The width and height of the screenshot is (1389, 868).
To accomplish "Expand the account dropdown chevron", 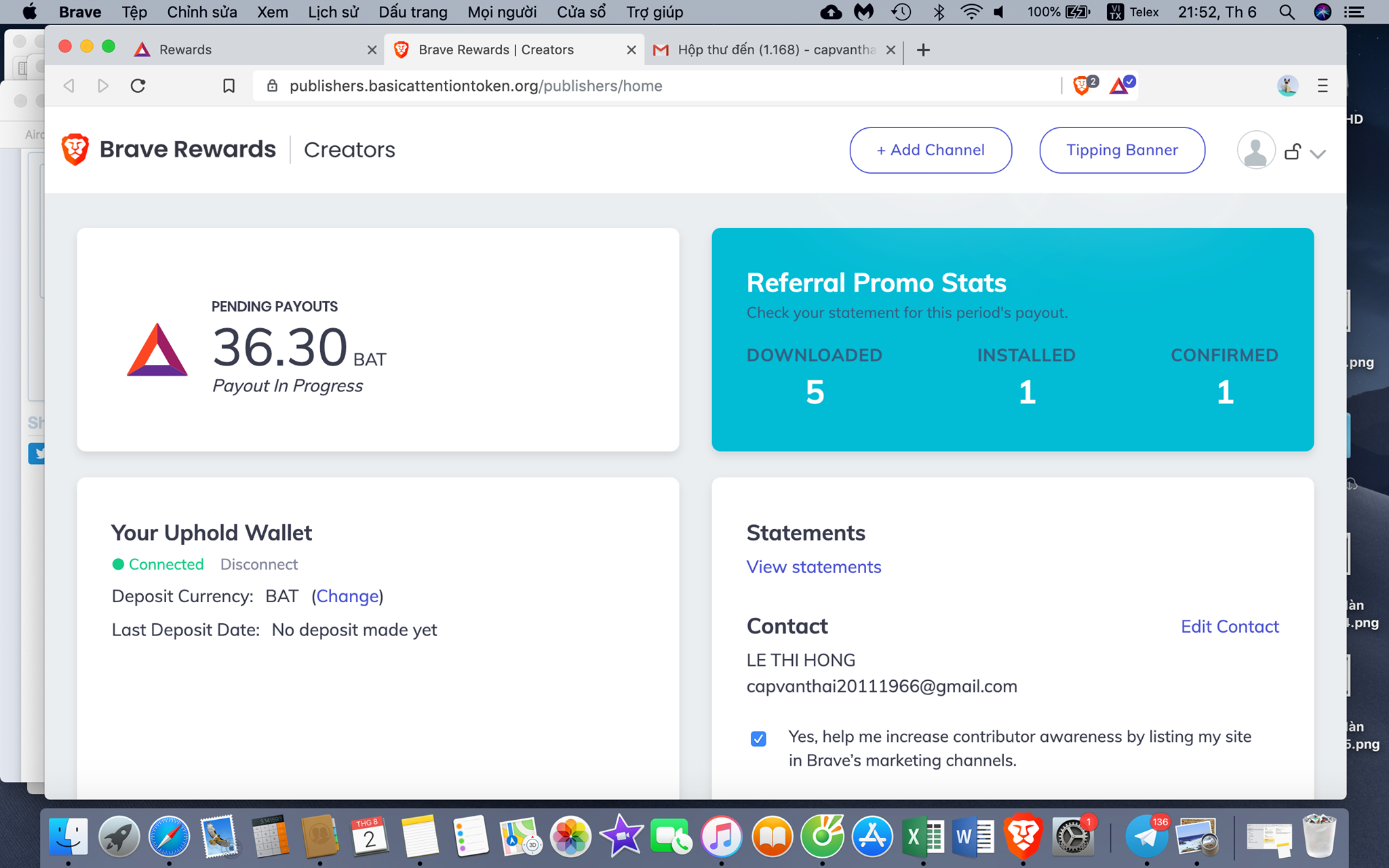I will click(x=1317, y=154).
